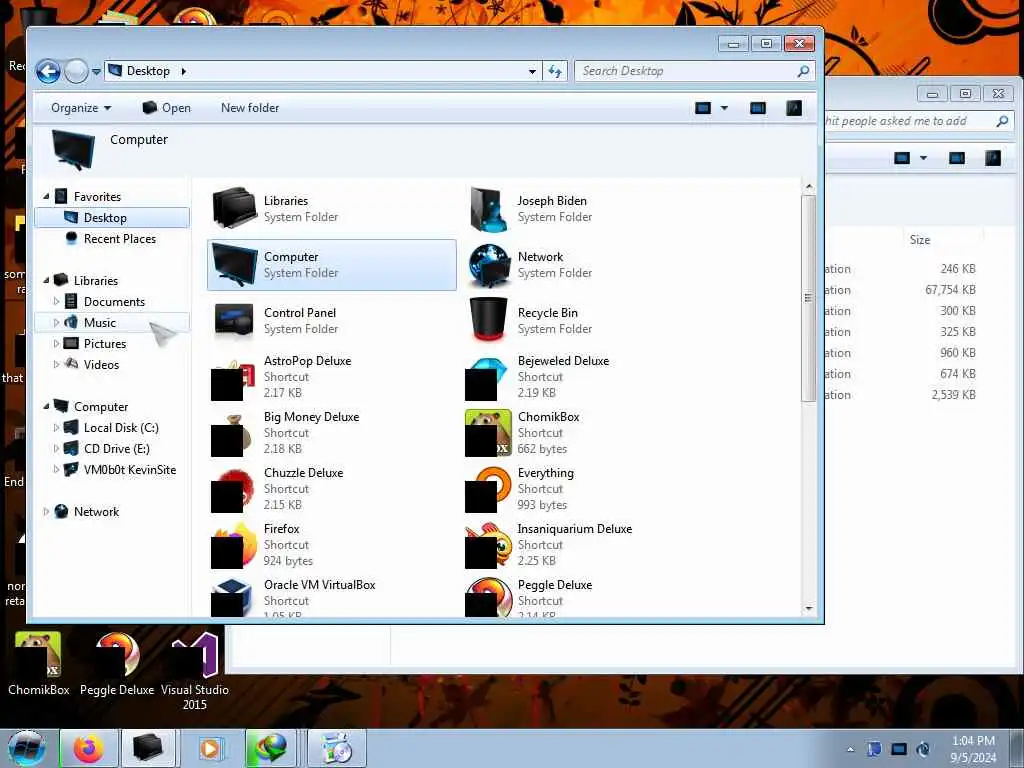The width and height of the screenshot is (1024, 768).
Task: Collapse the Libraries tree group
Action: 46,280
